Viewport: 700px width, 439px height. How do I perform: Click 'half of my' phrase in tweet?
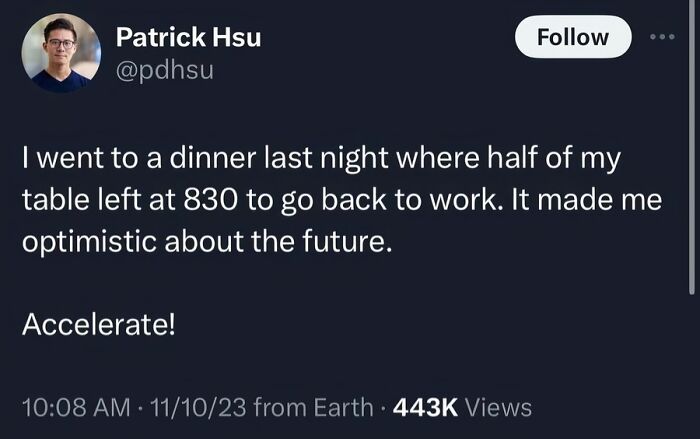[554, 159]
